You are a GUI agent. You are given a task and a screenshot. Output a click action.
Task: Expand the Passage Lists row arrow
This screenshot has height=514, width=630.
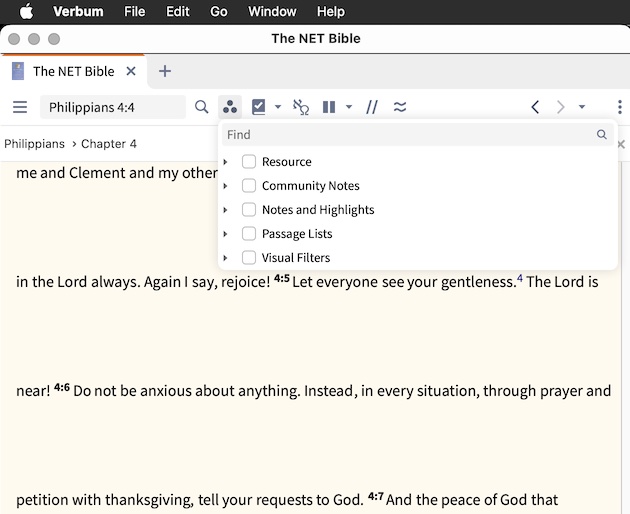point(225,233)
